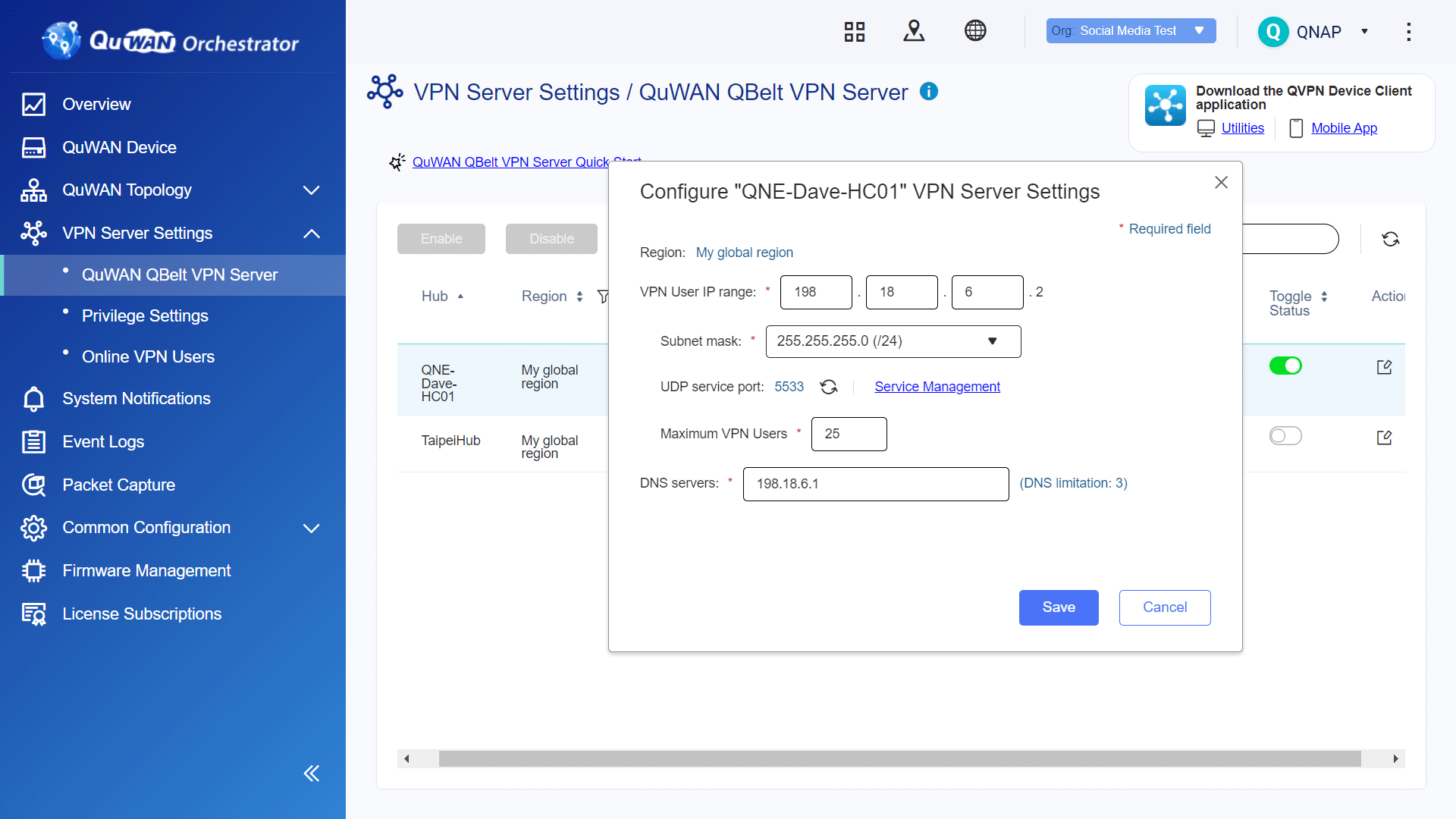Viewport: 1456px width, 819px height.
Task: Click the QVPN Device Client app icon
Action: [1166, 105]
